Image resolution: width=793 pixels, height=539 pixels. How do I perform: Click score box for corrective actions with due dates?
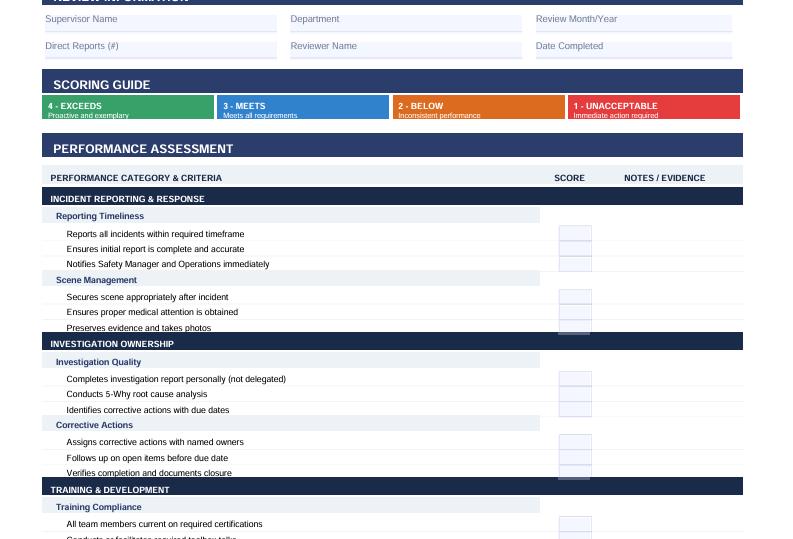pos(575,409)
